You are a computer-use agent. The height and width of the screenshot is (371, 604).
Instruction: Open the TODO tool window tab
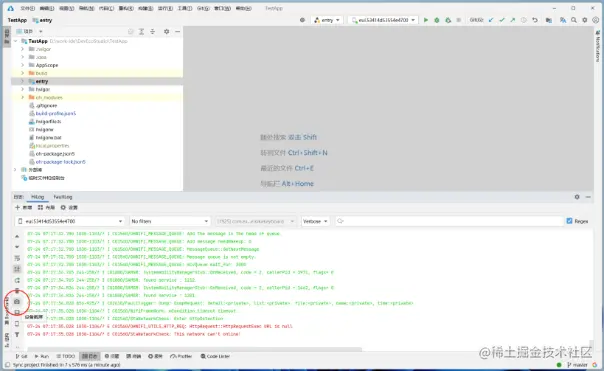click(x=65, y=356)
